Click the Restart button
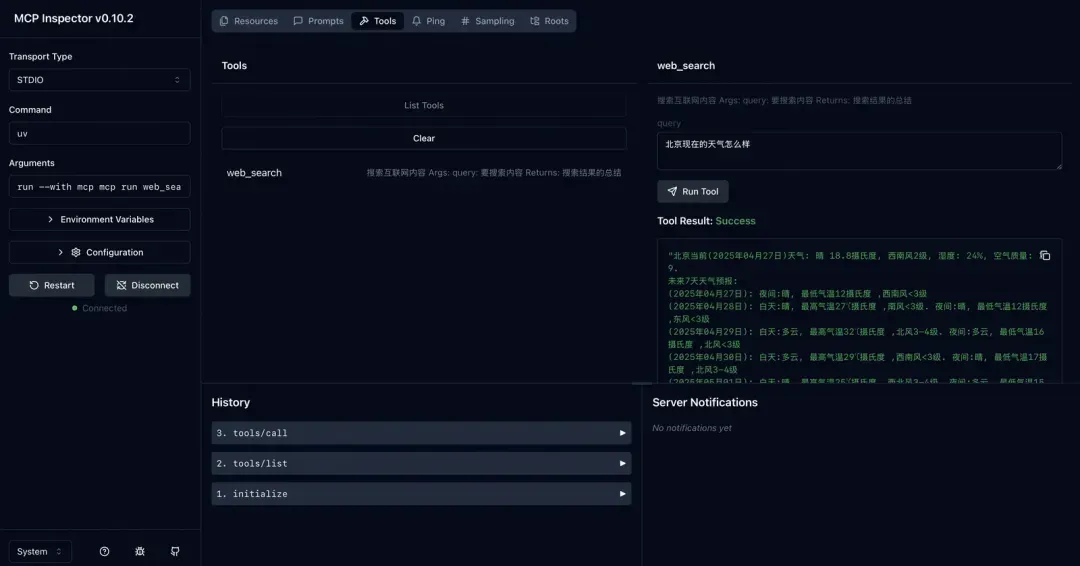 (x=52, y=285)
